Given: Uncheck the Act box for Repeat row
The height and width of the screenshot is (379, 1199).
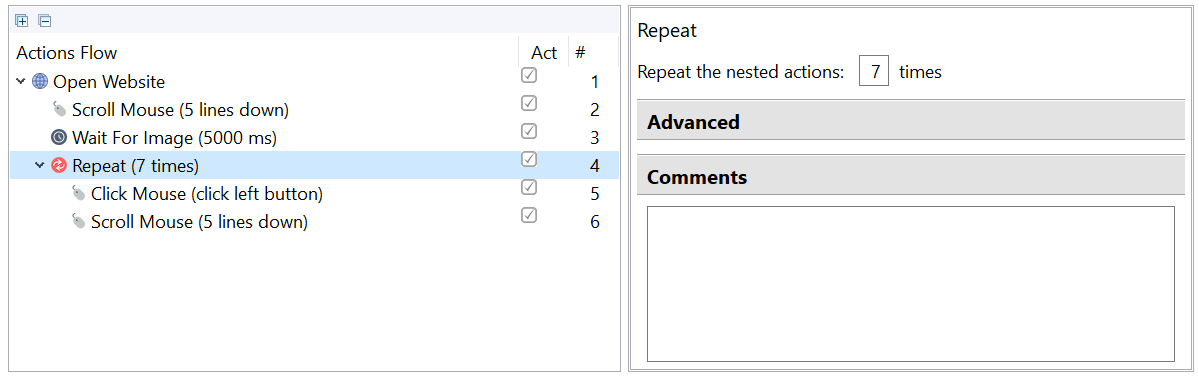Looking at the screenshot, I should point(528,159).
